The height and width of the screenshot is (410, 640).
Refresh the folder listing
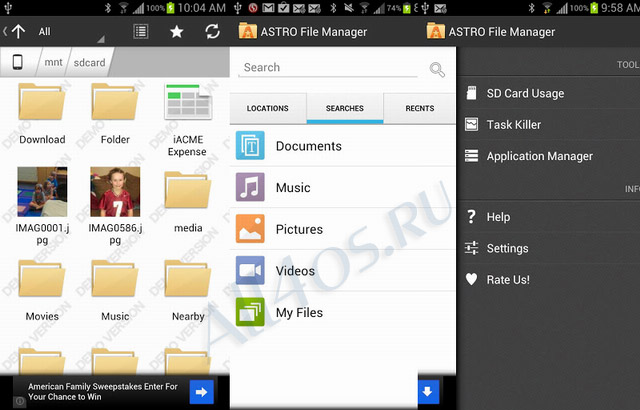213,31
